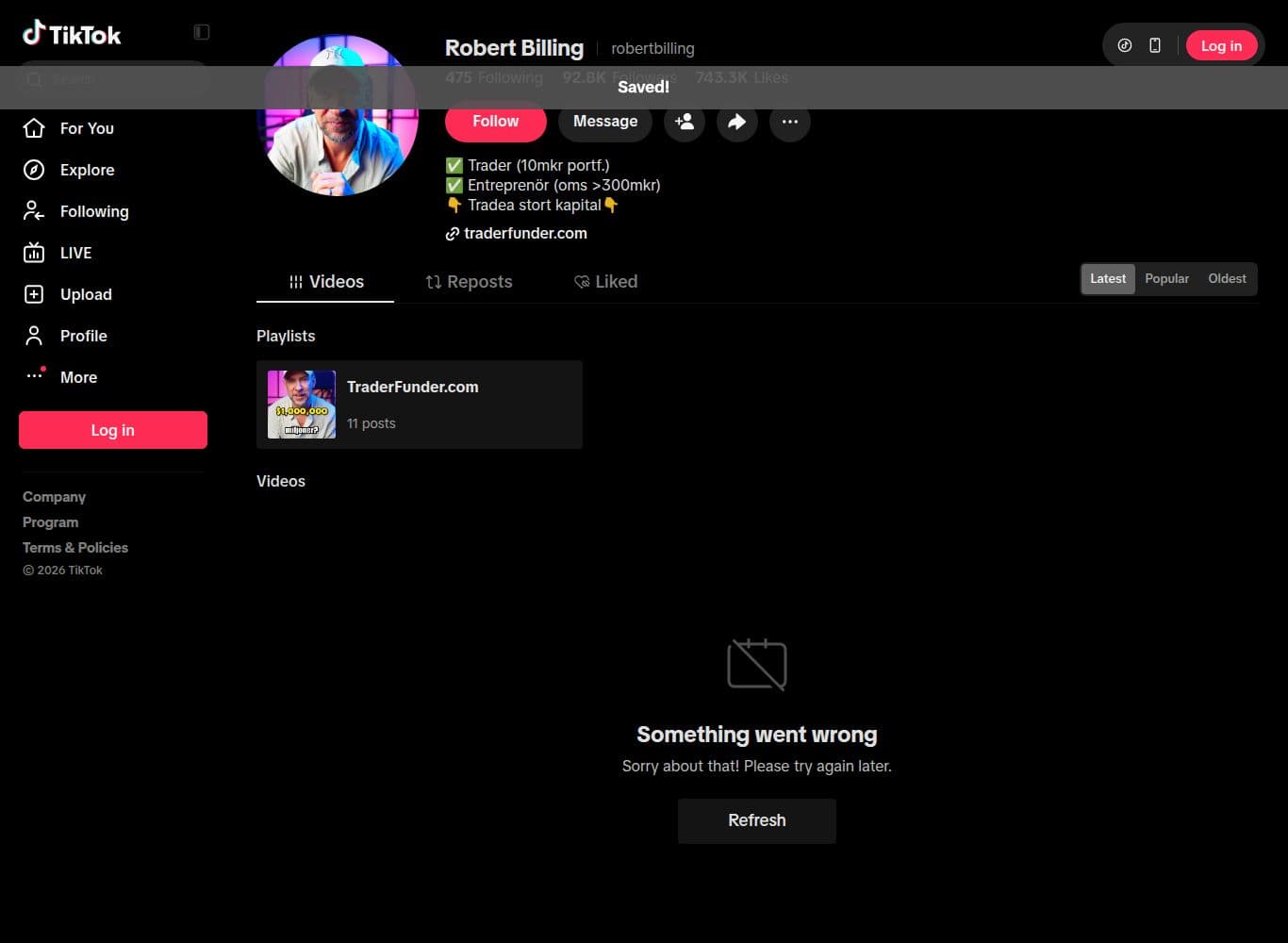Open the Upload plus icon
1288x943 pixels.
coord(34,294)
